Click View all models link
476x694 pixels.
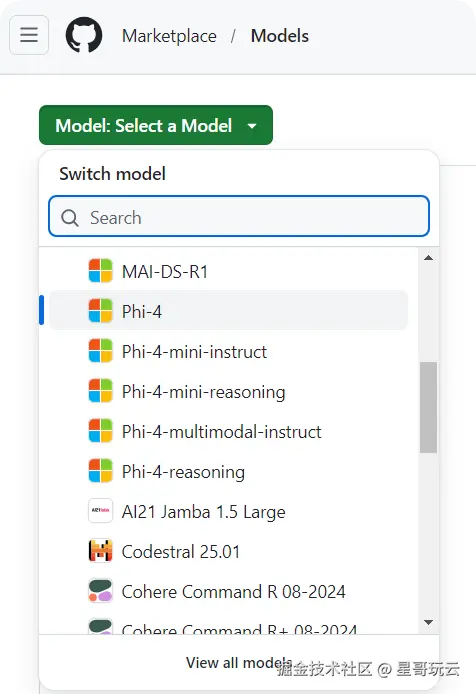[239, 662]
